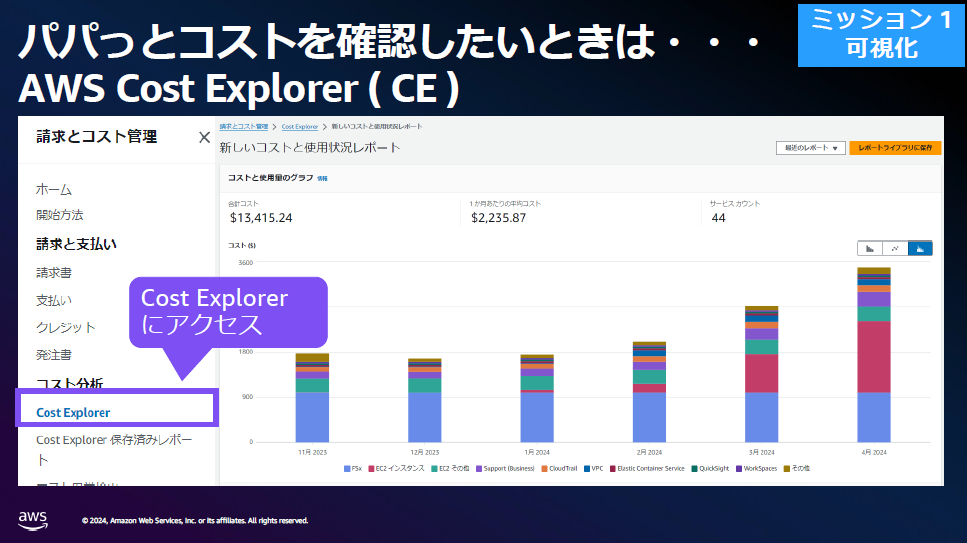The height and width of the screenshot is (543, 967).
Task: Open 請求書 in the sidebar
Action: point(54,273)
